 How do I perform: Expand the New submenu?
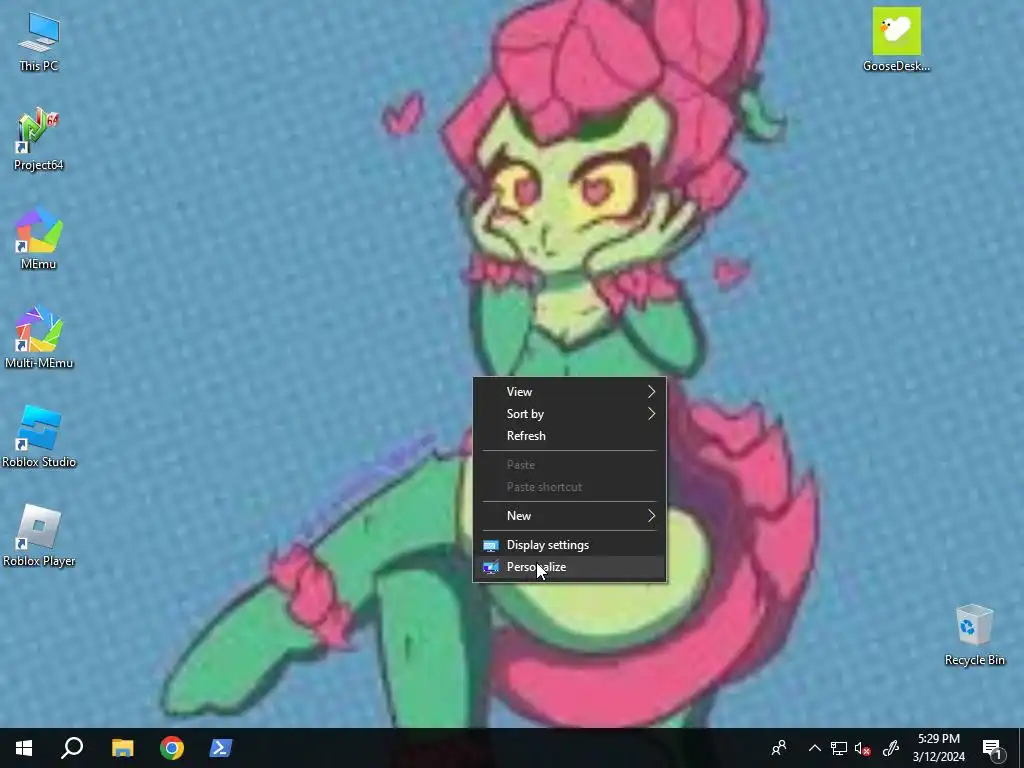569,516
